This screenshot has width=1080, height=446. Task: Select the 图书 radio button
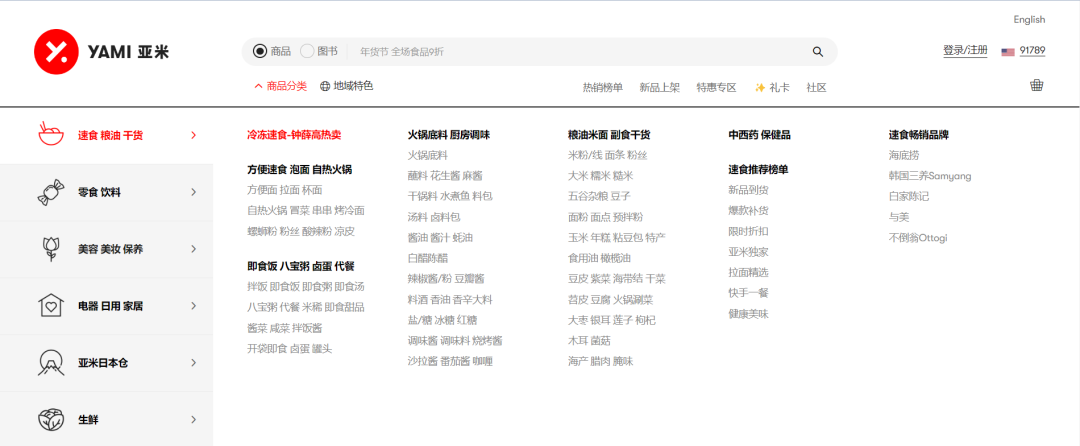pos(307,52)
